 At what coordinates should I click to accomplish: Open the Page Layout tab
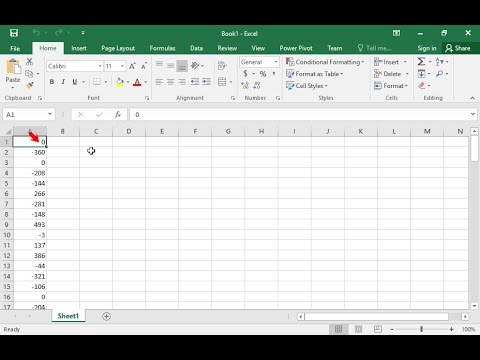coord(118,48)
